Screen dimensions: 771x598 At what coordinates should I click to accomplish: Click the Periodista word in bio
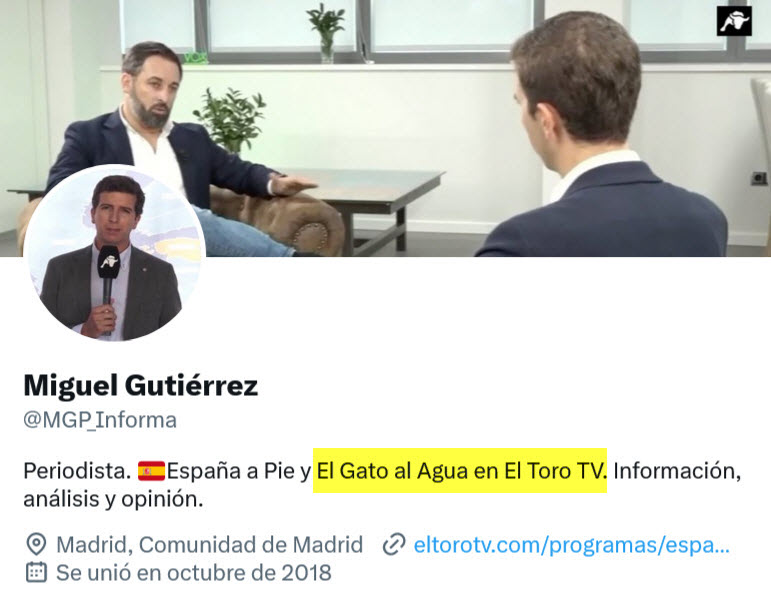pyautogui.click(x=77, y=471)
